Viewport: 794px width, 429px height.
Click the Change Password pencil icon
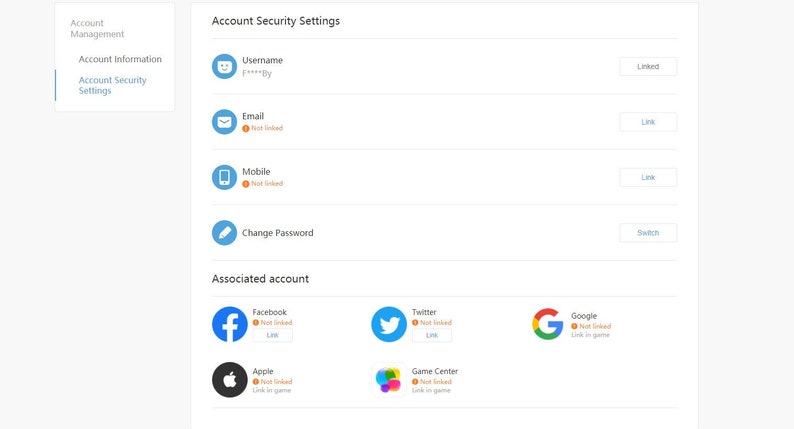pyautogui.click(x=224, y=232)
